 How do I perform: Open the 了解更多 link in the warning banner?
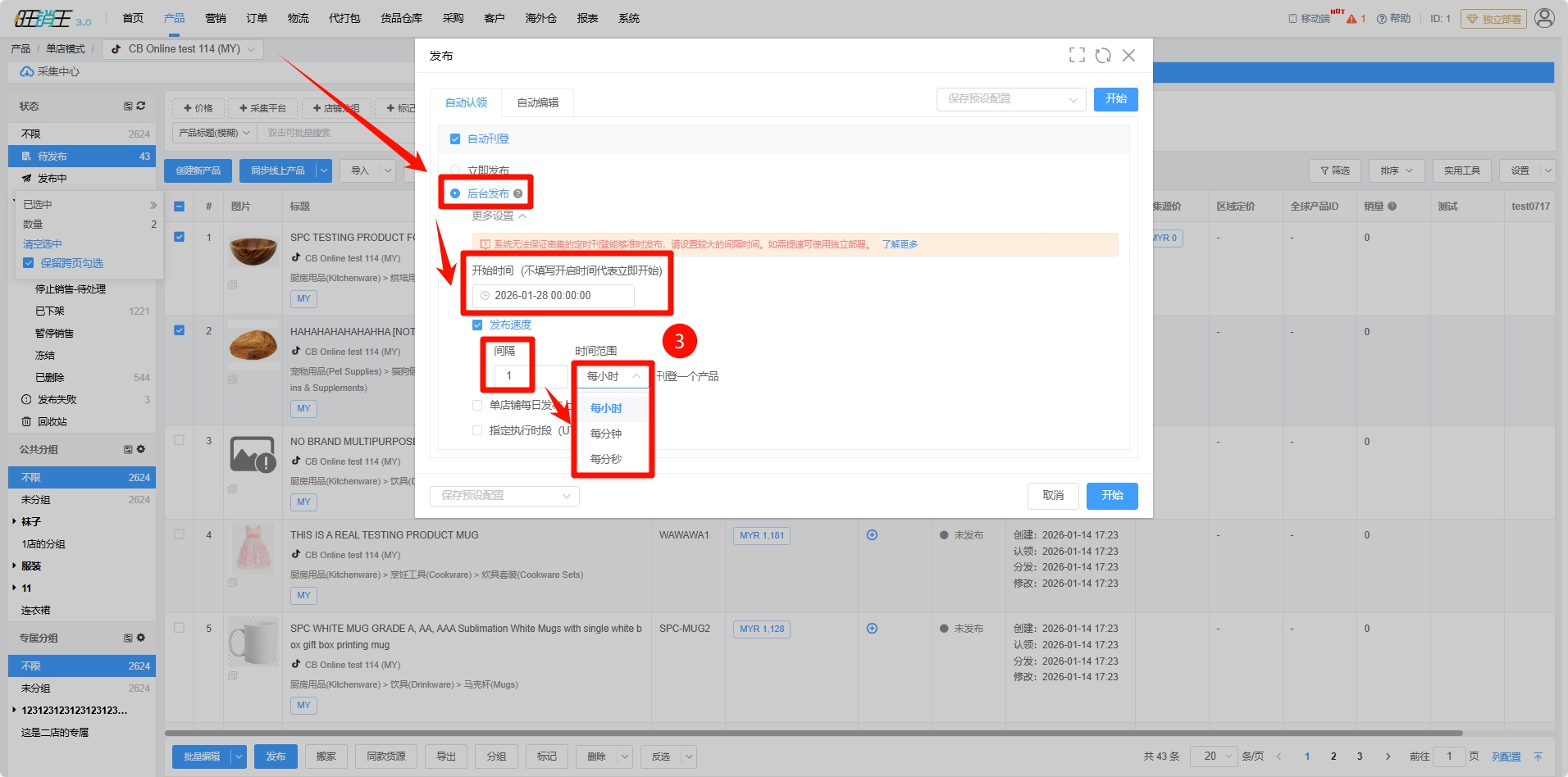pos(900,244)
